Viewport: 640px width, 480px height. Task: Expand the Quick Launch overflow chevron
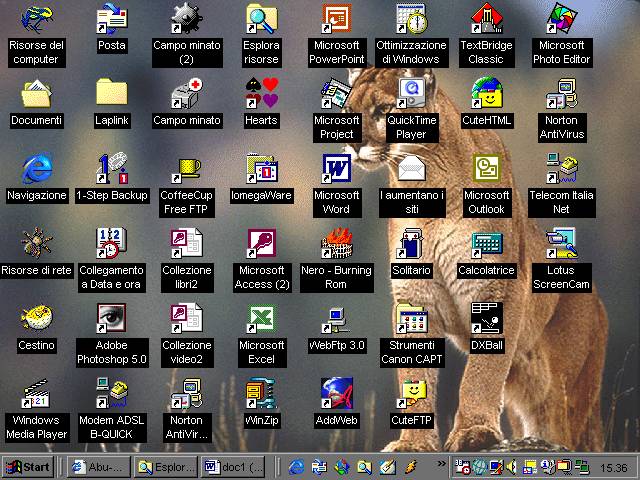click(441, 463)
